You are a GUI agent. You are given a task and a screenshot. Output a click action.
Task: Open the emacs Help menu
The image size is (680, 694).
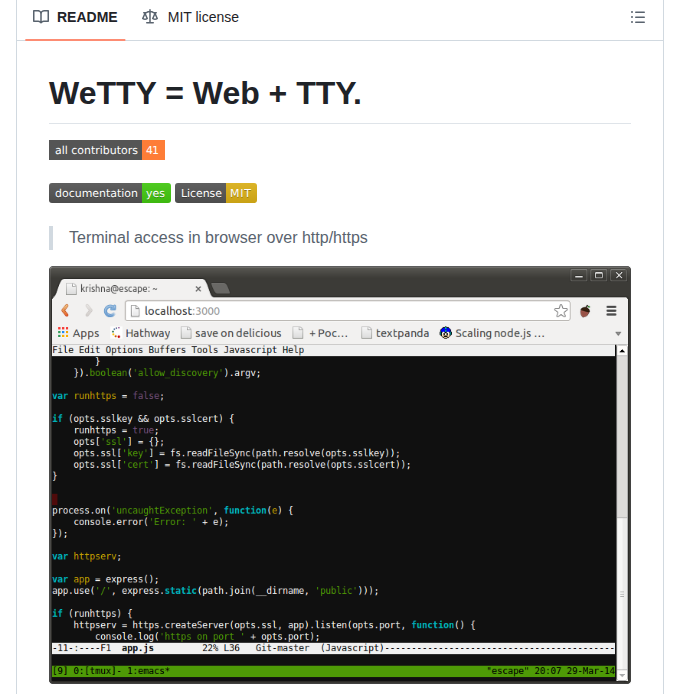point(293,350)
